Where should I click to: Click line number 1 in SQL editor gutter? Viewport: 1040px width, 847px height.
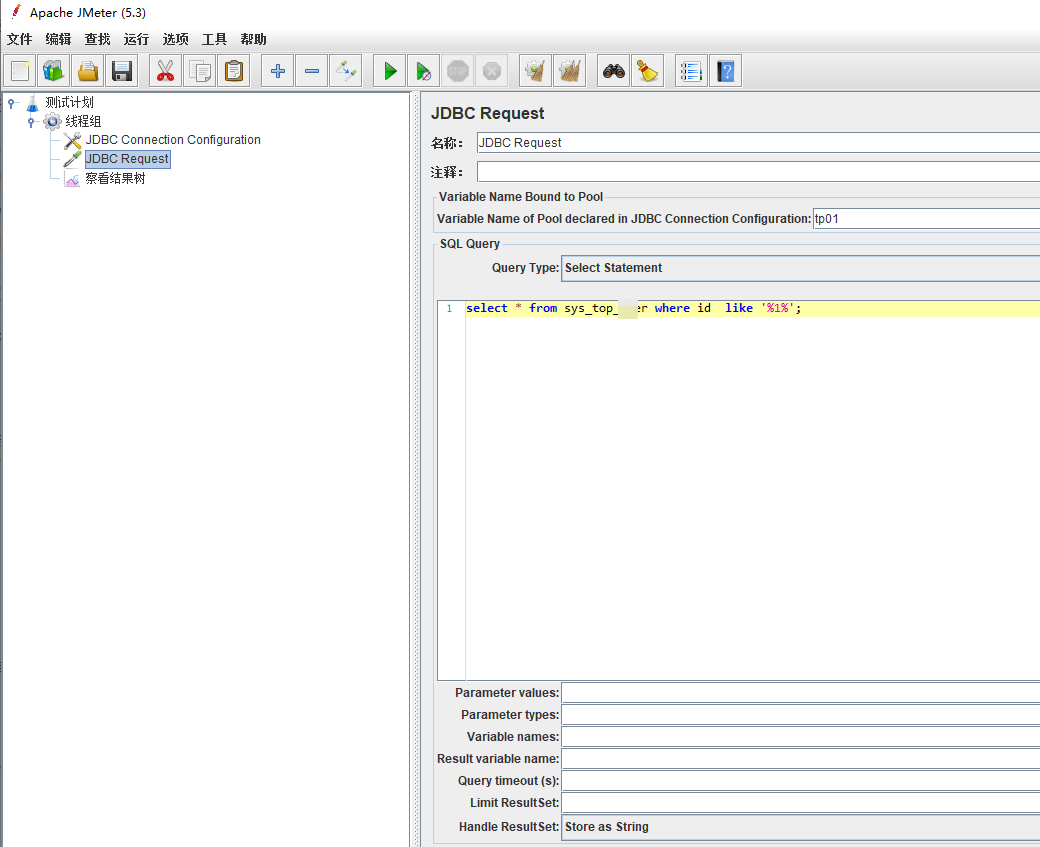click(x=450, y=308)
